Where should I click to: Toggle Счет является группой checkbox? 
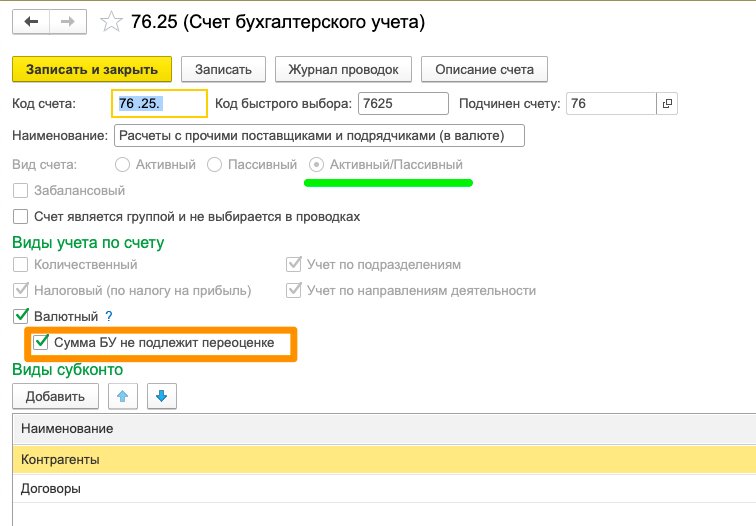coord(20,216)
